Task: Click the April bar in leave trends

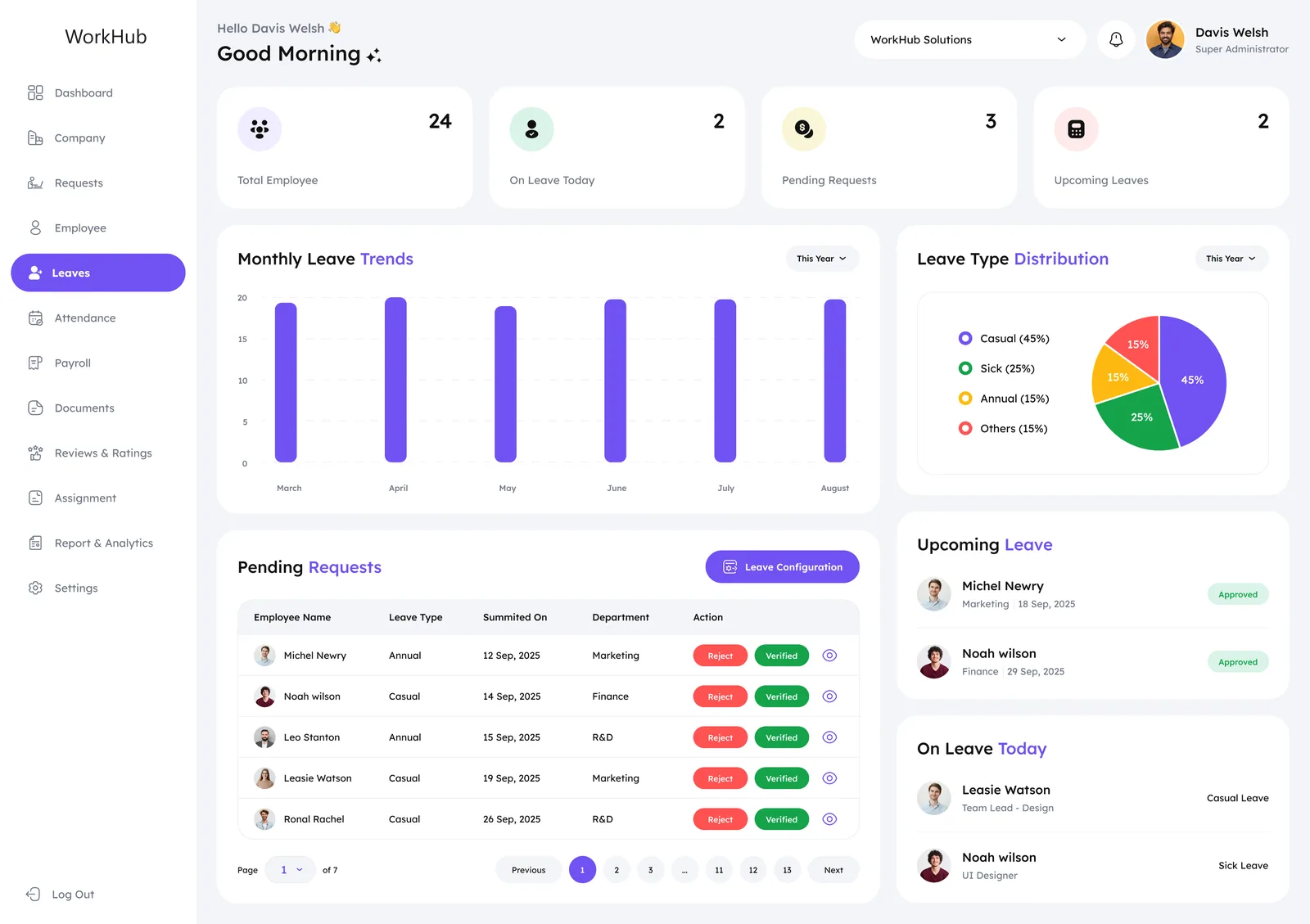Action: coord(395,380)
